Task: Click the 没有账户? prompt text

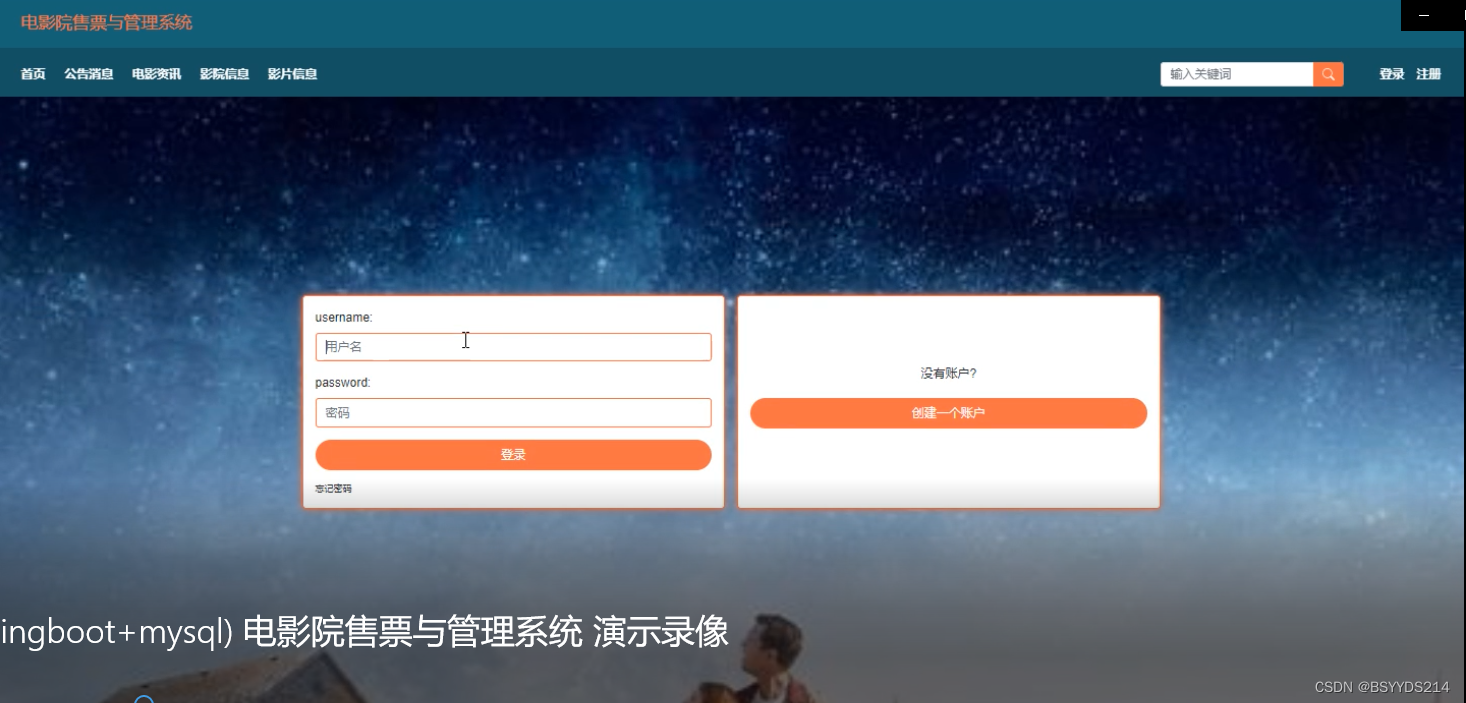Action: [948, 373]
